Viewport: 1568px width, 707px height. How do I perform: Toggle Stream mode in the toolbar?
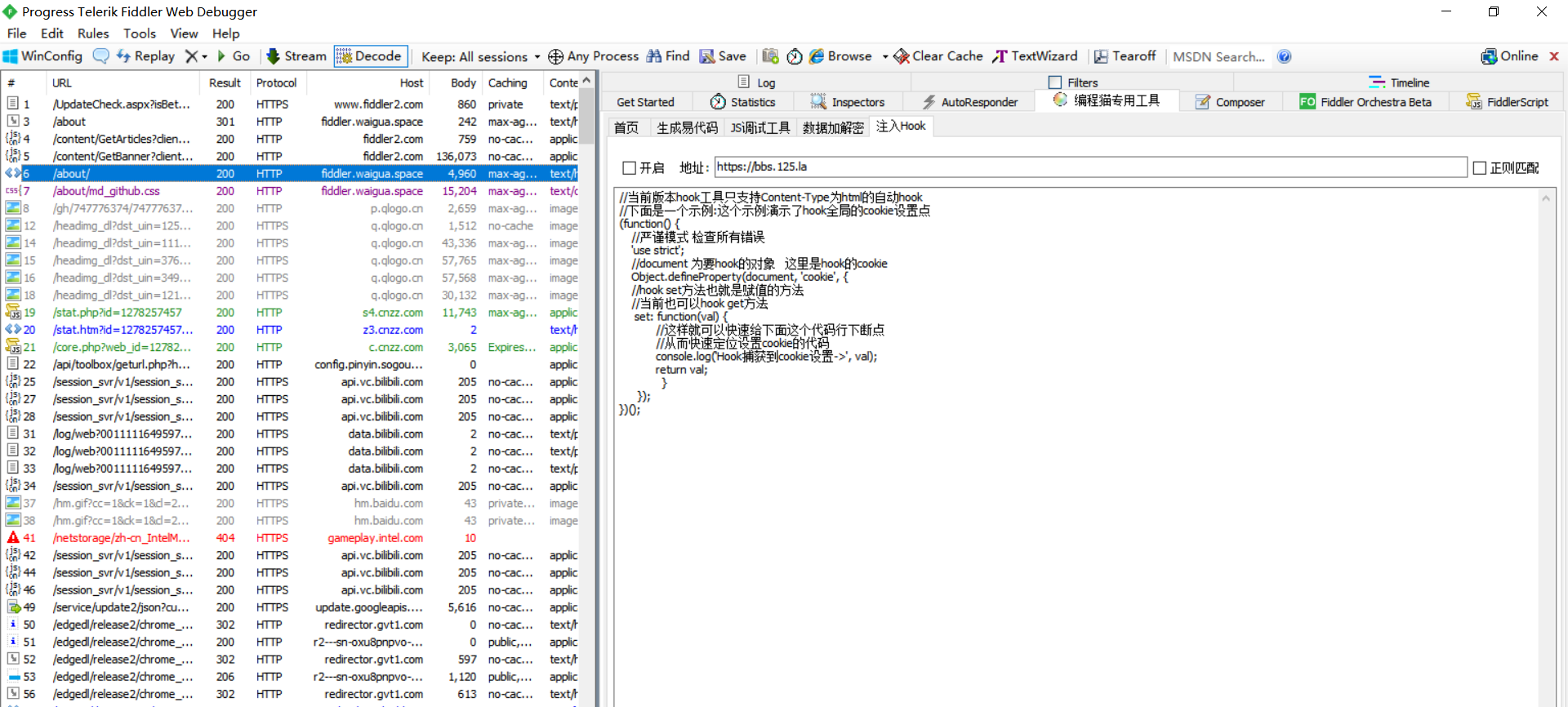(x=296, y=56)
